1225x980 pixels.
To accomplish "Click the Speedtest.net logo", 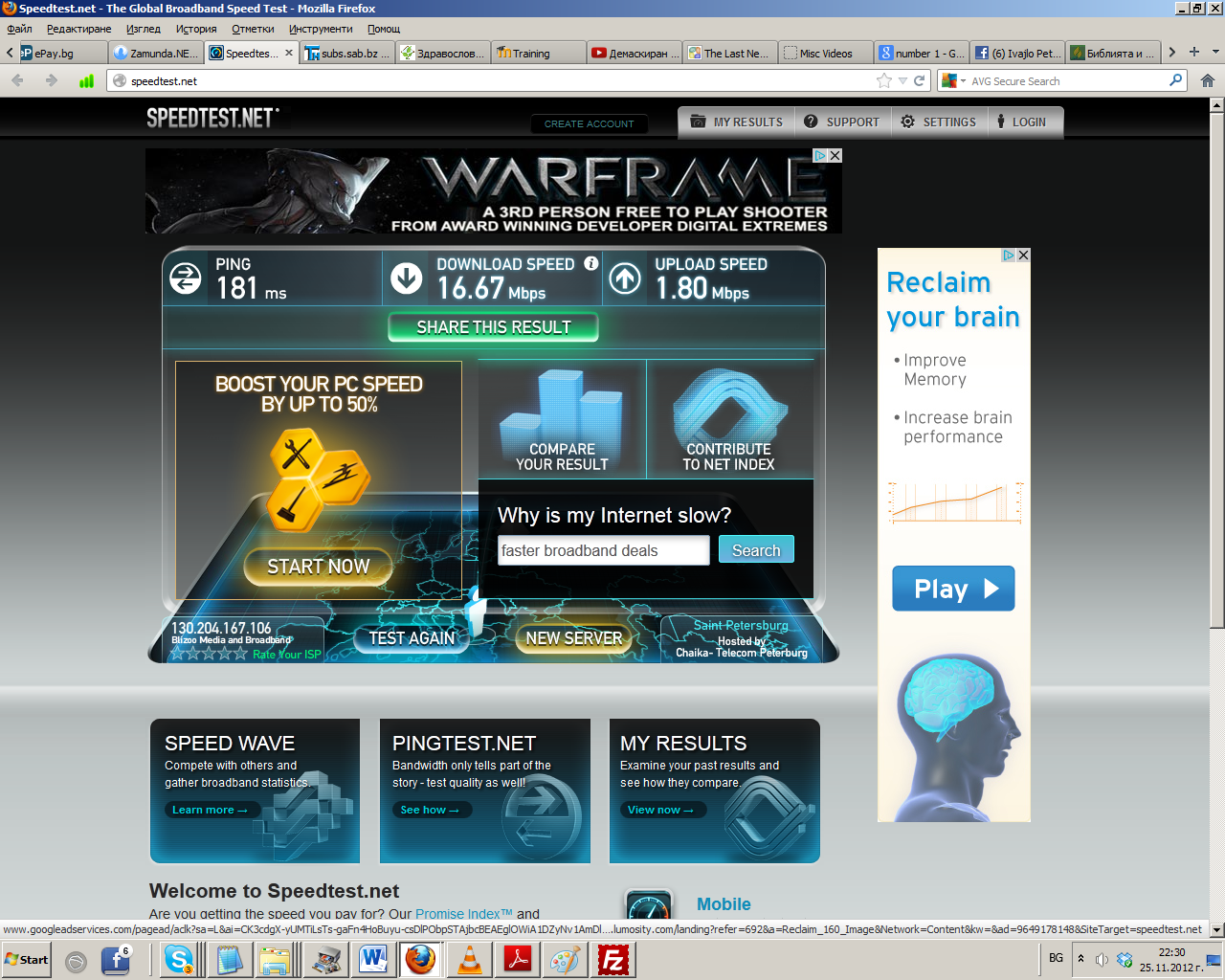I will [x=212, y=118].
